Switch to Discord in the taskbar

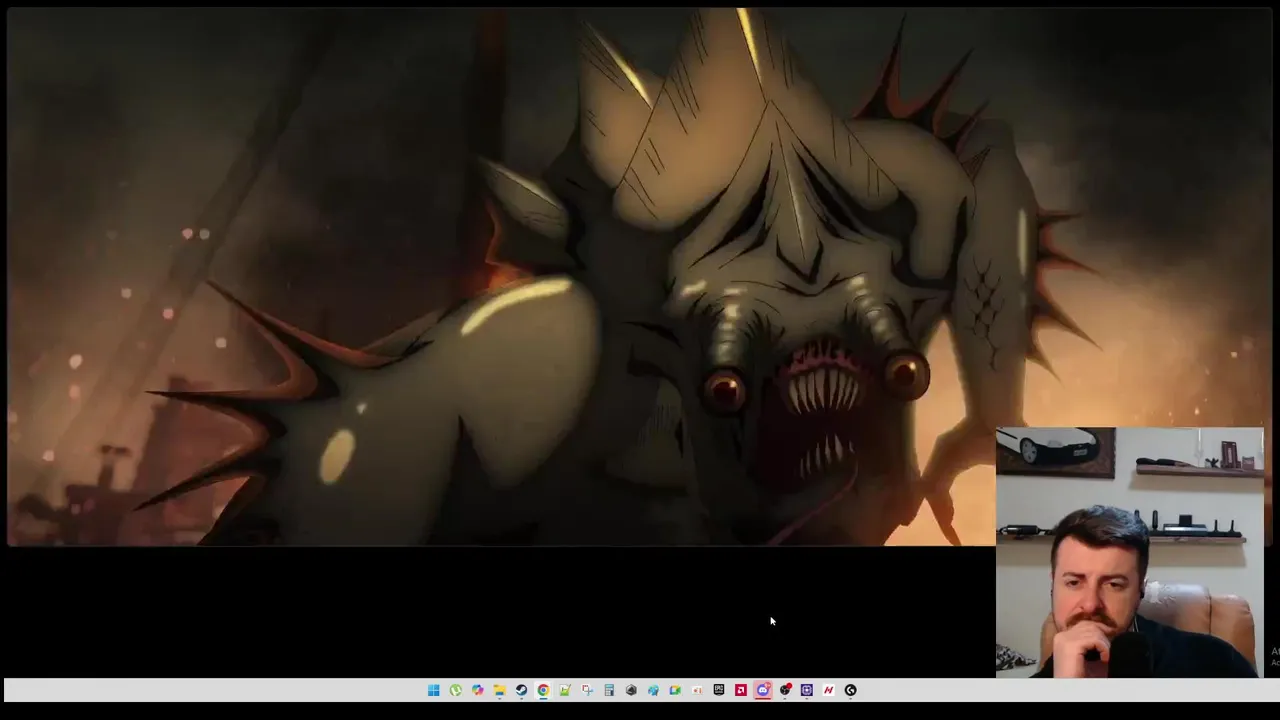tap(763, 690)
